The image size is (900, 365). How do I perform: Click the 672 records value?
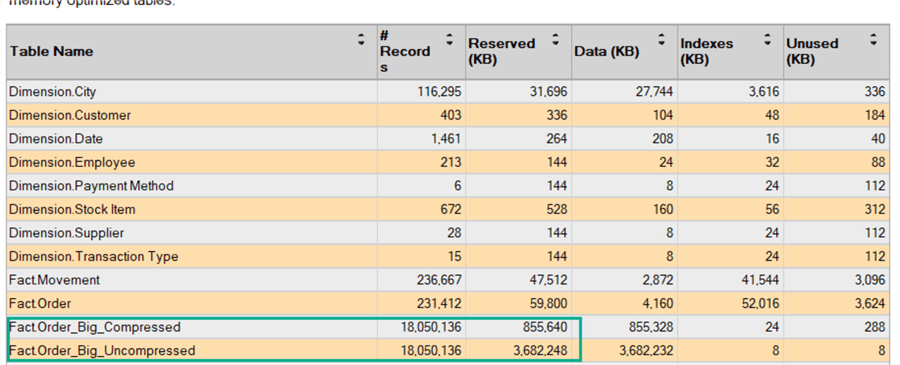pyautogui.click(x=451, y=209)
